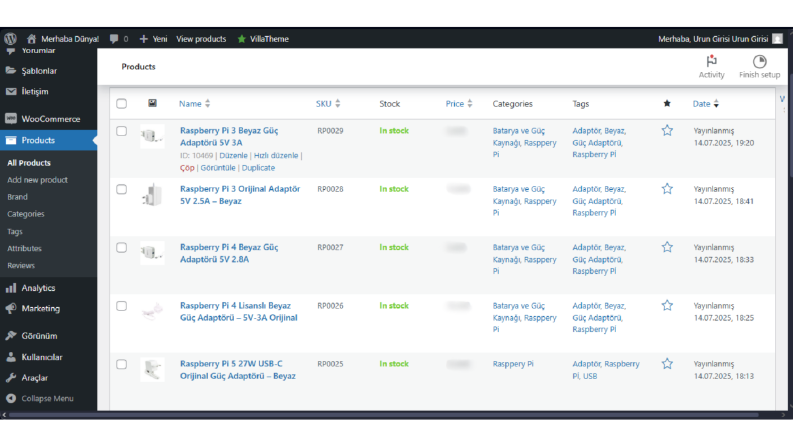
Task: Click the horizontal scrollbar at the bottom
Action: click(x=383, y=415)
